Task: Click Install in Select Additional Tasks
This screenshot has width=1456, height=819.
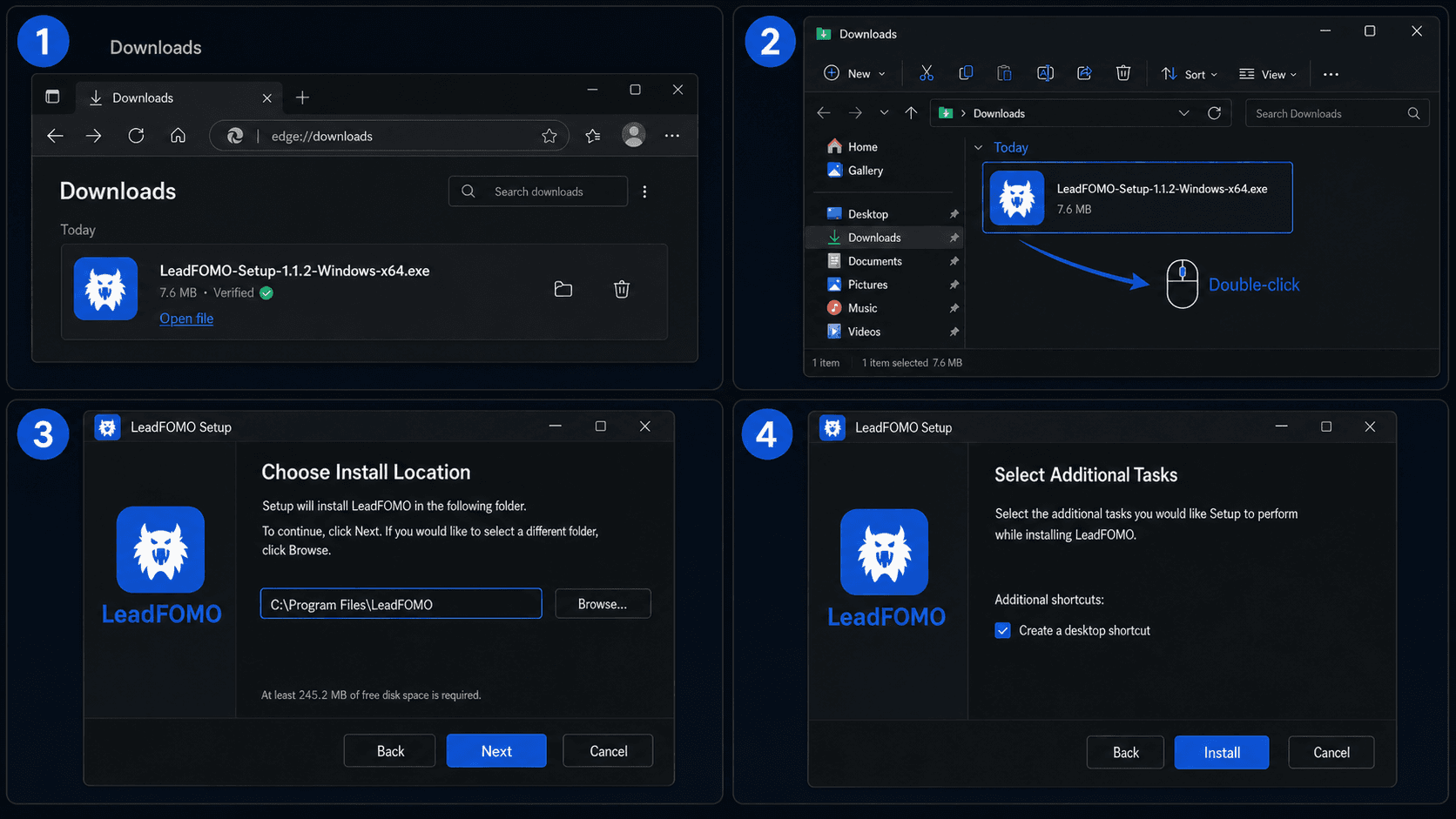Action: click(x=1222, y=753)
